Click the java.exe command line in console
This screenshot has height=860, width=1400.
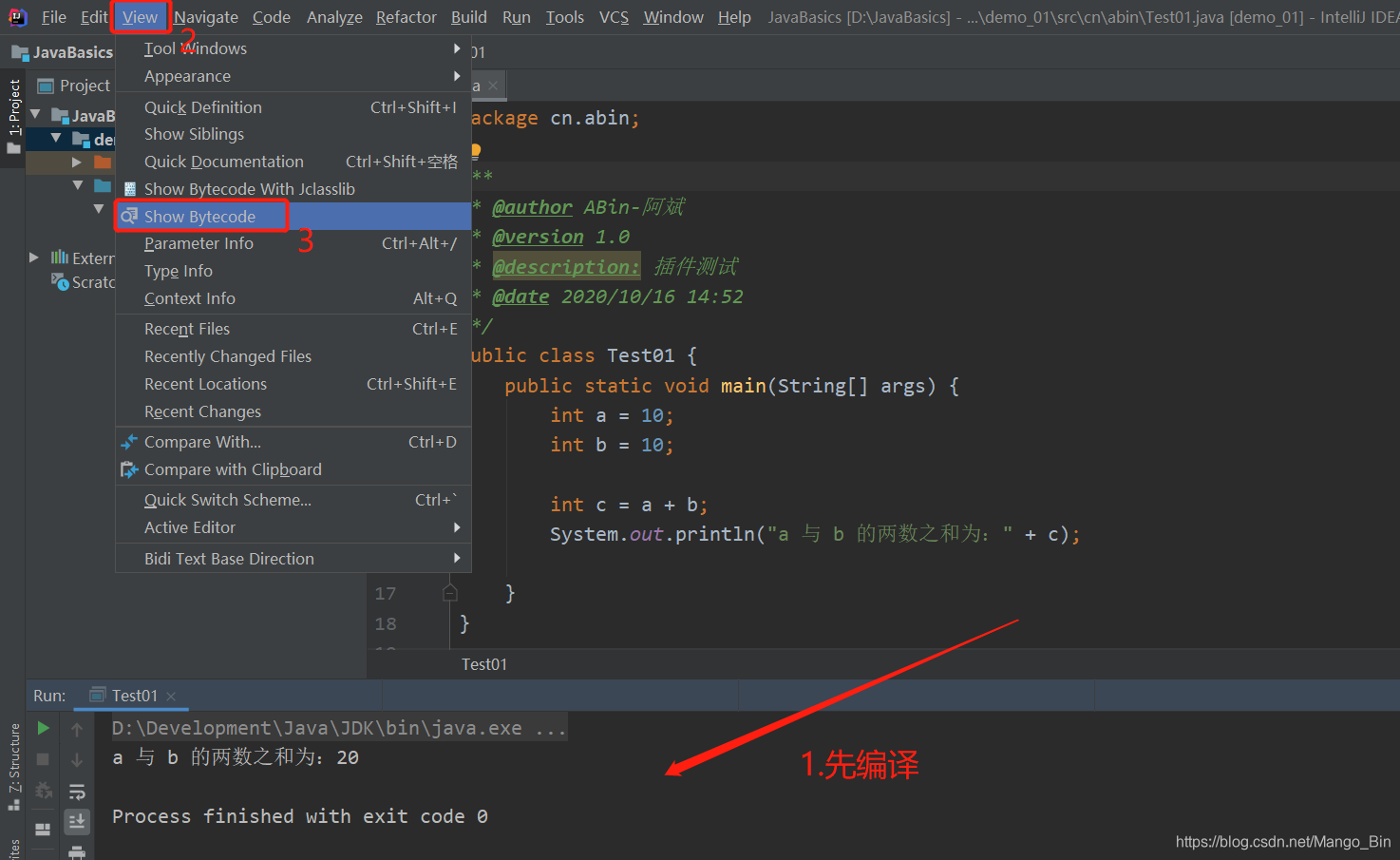(339, 728)
